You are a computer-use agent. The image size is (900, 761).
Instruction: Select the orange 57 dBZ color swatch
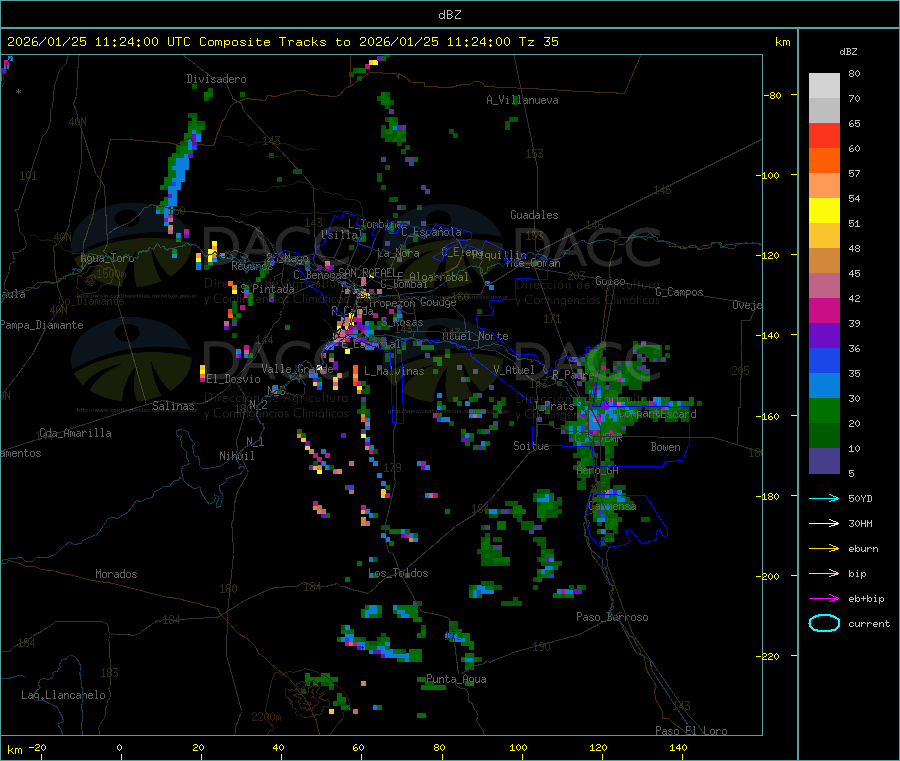[824, 161]
